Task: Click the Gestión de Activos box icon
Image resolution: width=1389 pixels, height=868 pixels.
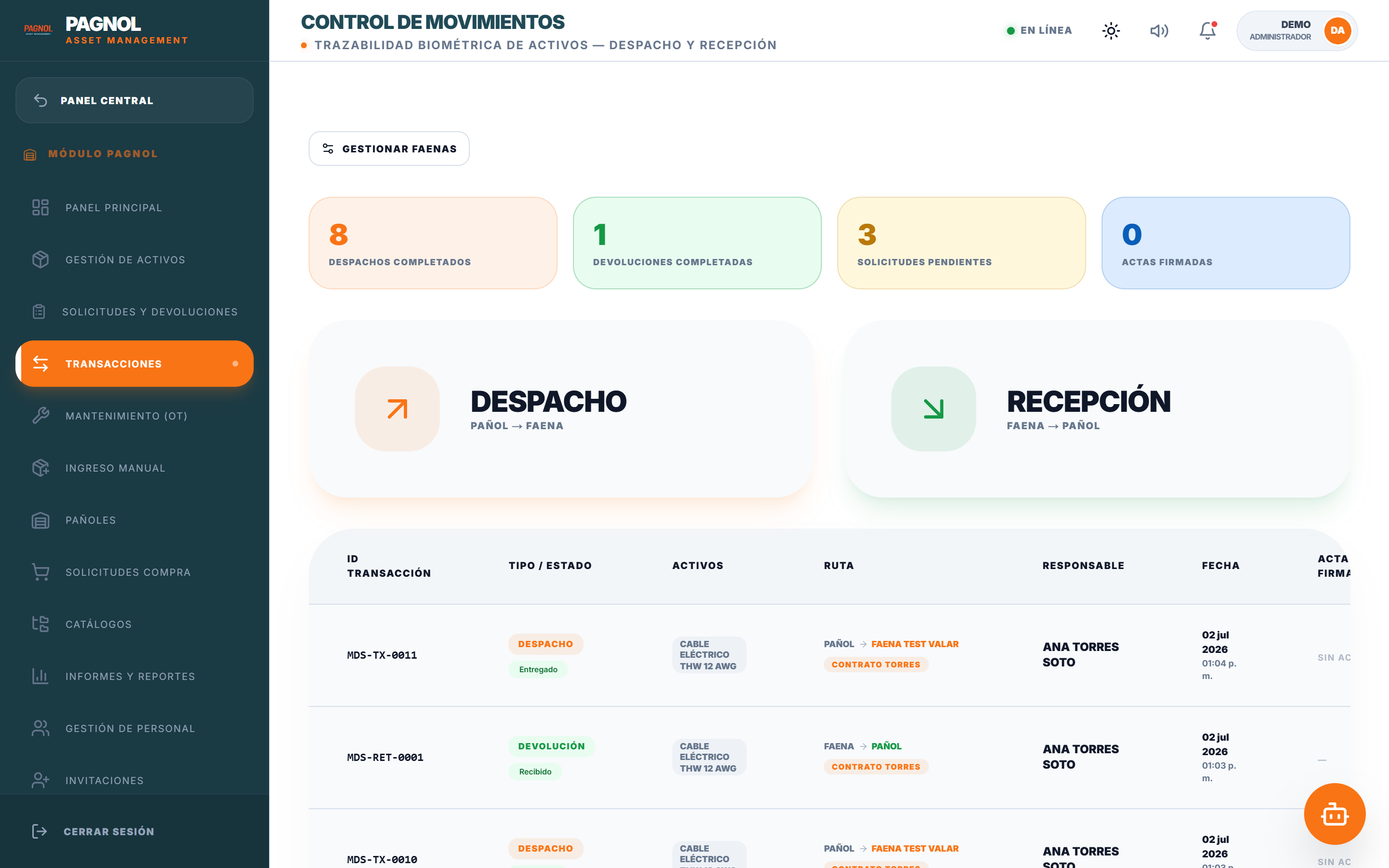Action: point(40,259)
